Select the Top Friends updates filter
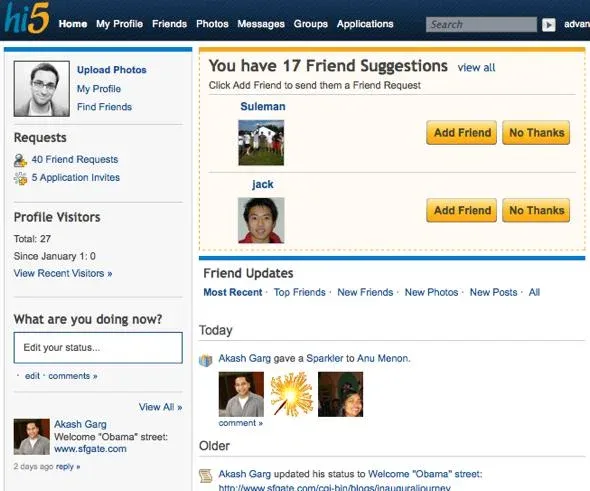 [300, 292]
